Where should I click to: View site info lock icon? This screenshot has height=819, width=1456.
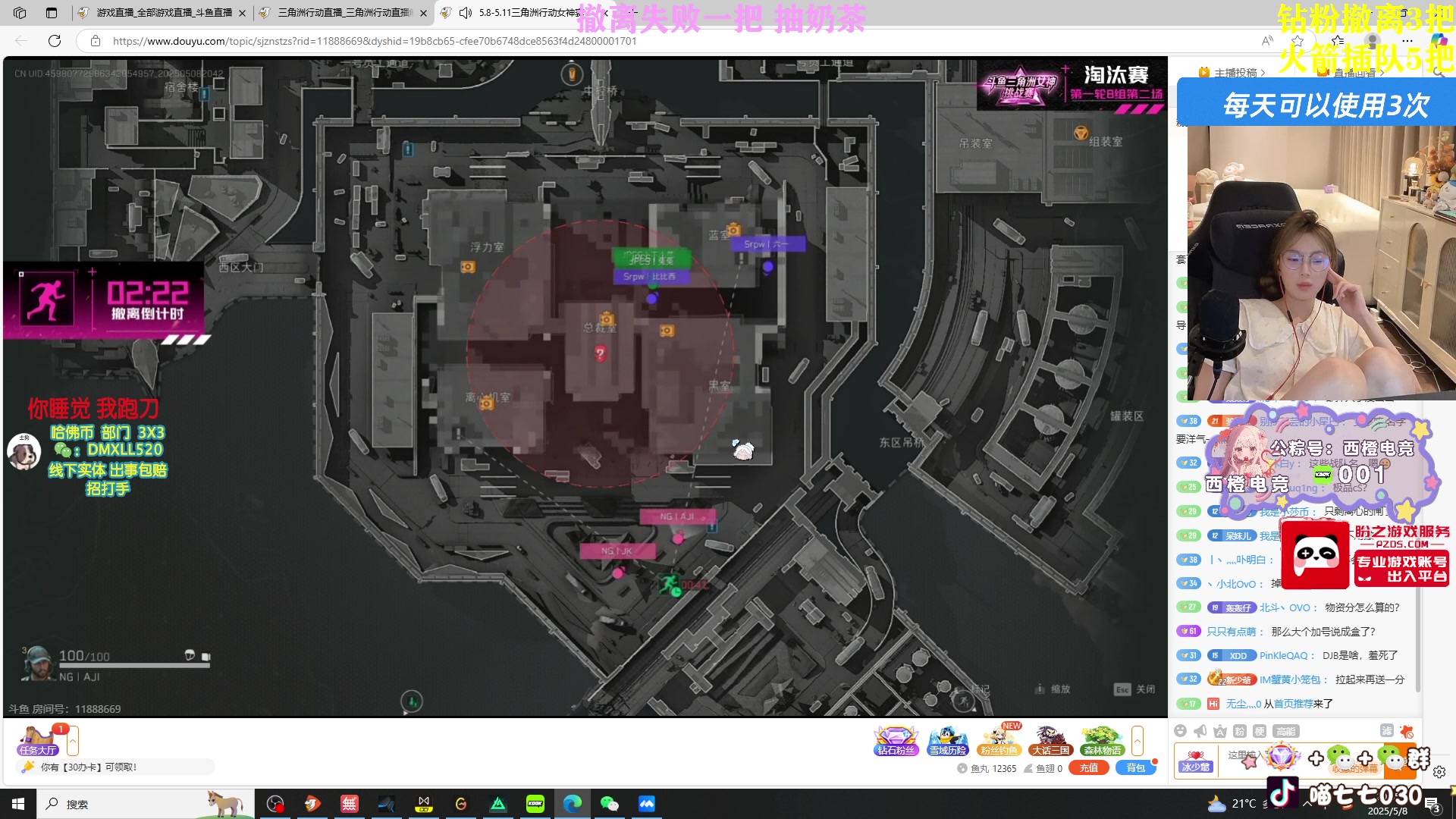95,41
